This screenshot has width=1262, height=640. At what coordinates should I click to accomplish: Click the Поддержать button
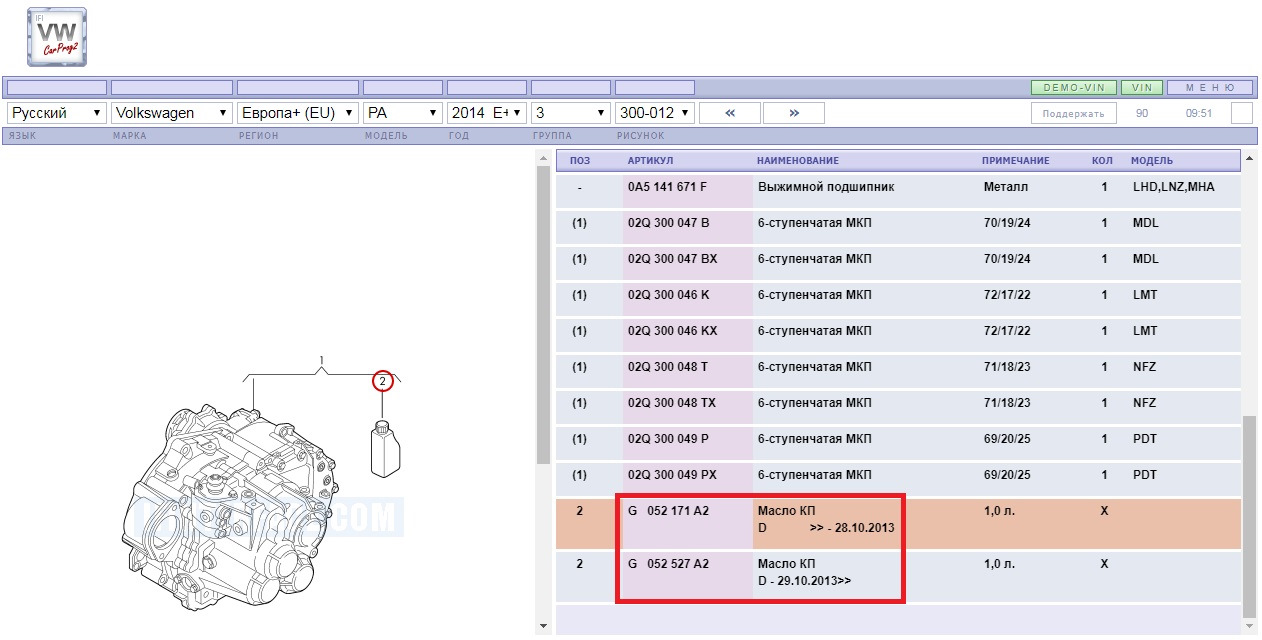click(x=1073, y=113)
